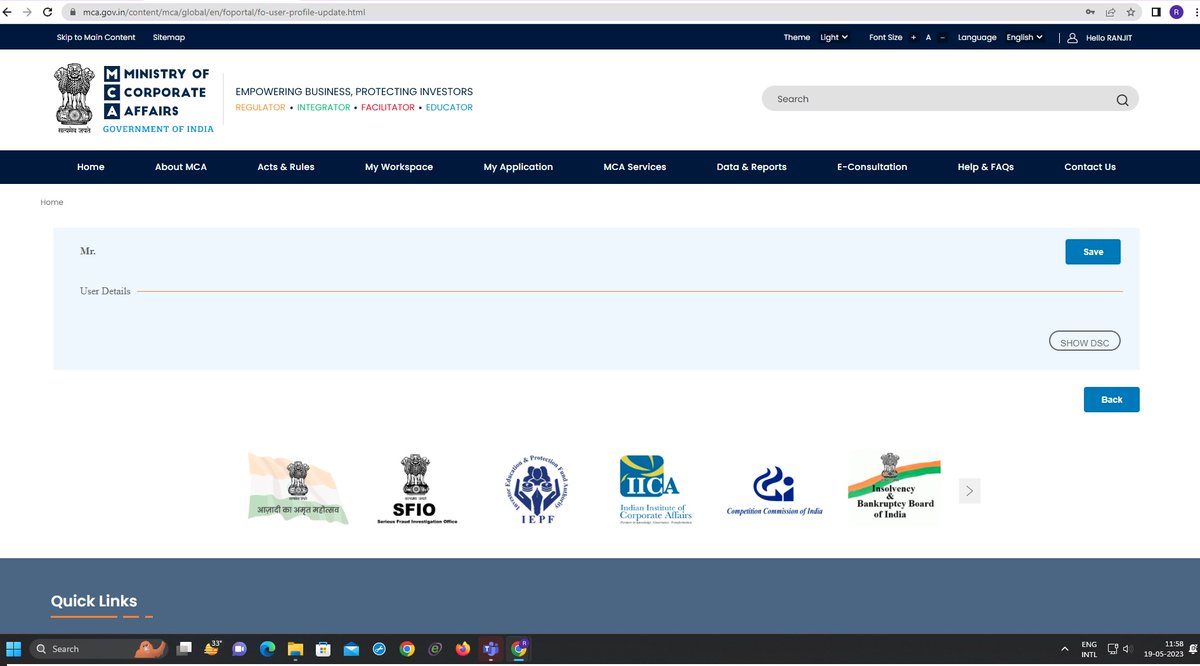Open Mail app from taskbar
The image size is (1200, 666).
pyautogui.click(x=351, y=649)
